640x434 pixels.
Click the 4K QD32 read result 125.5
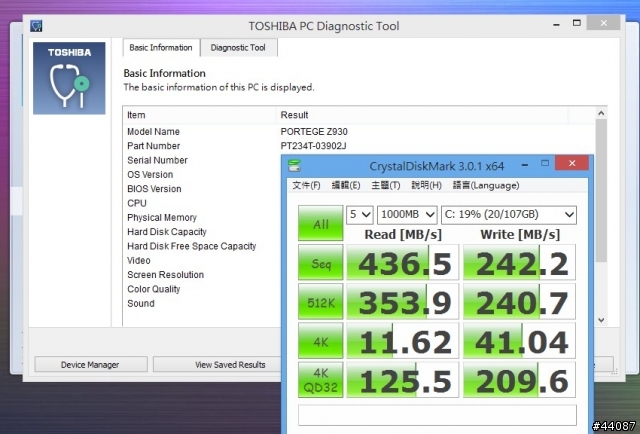coord(402,380)
